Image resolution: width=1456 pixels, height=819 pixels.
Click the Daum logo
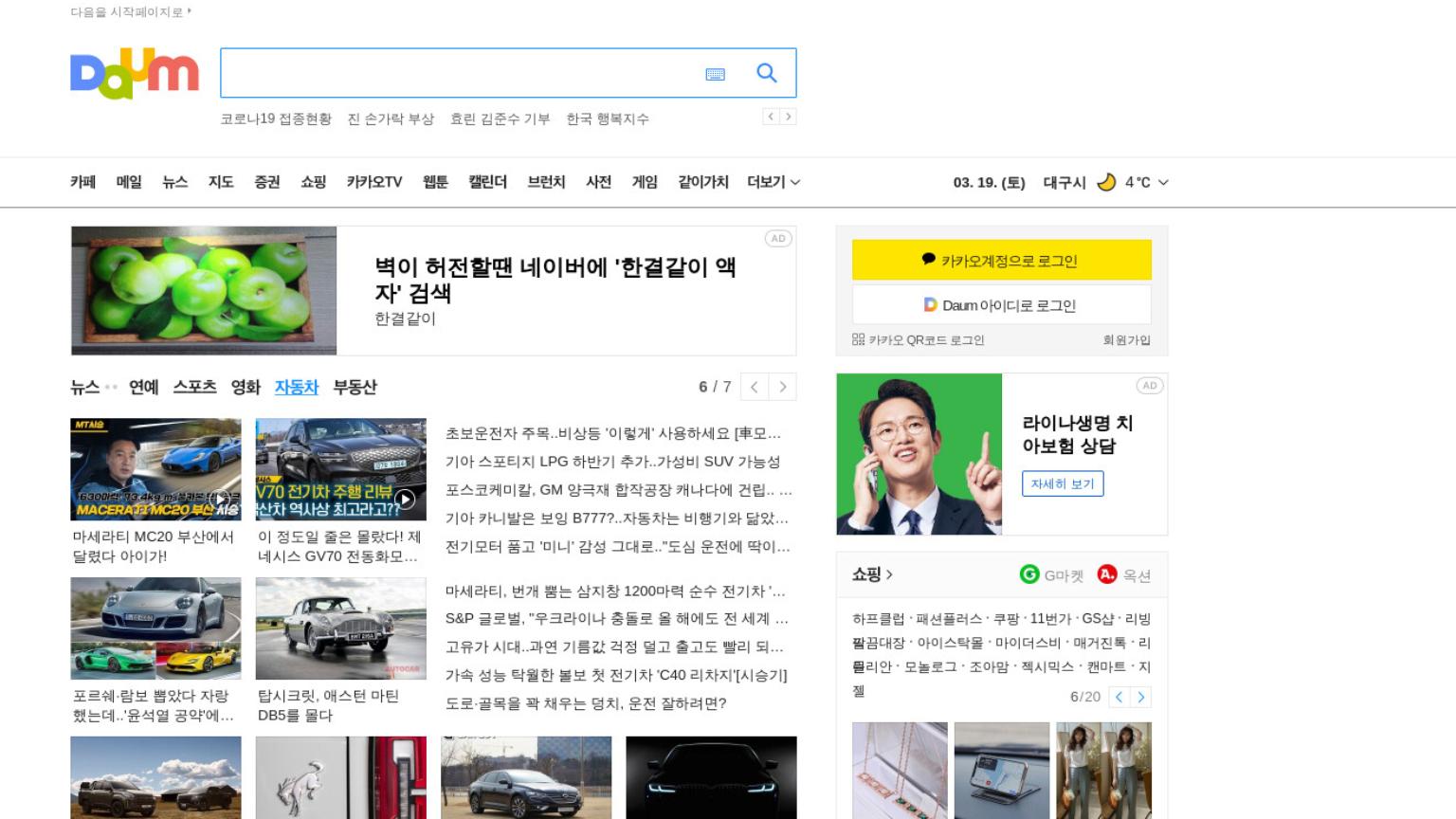coord(134,74)
